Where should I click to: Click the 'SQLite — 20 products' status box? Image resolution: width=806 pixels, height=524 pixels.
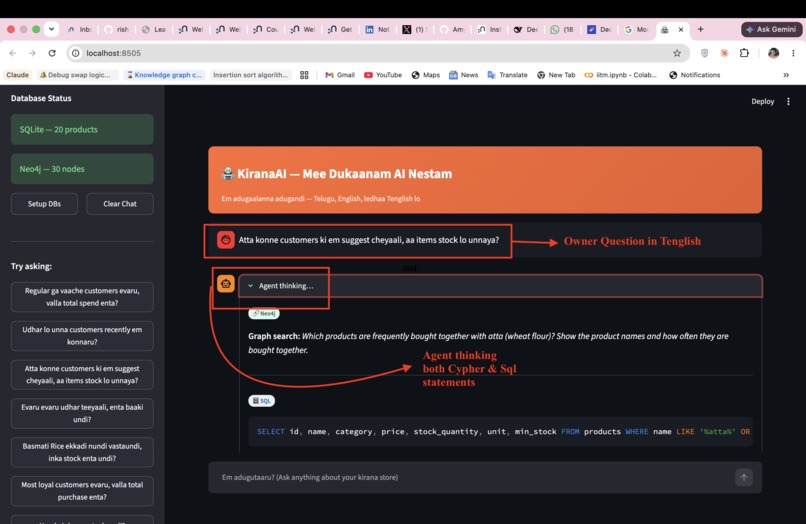pos(82,130)
